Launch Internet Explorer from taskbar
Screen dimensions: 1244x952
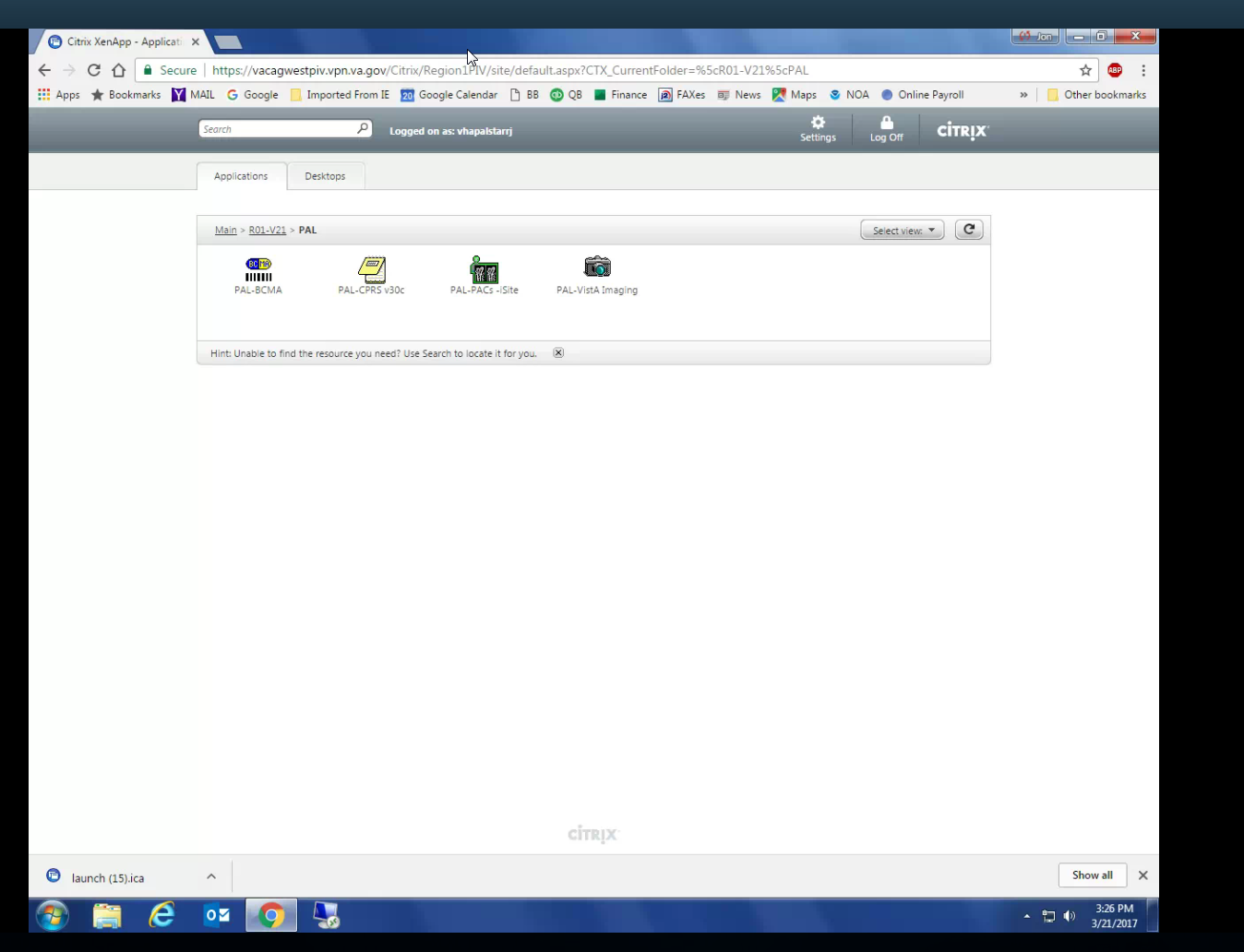[x=162, y=916]
